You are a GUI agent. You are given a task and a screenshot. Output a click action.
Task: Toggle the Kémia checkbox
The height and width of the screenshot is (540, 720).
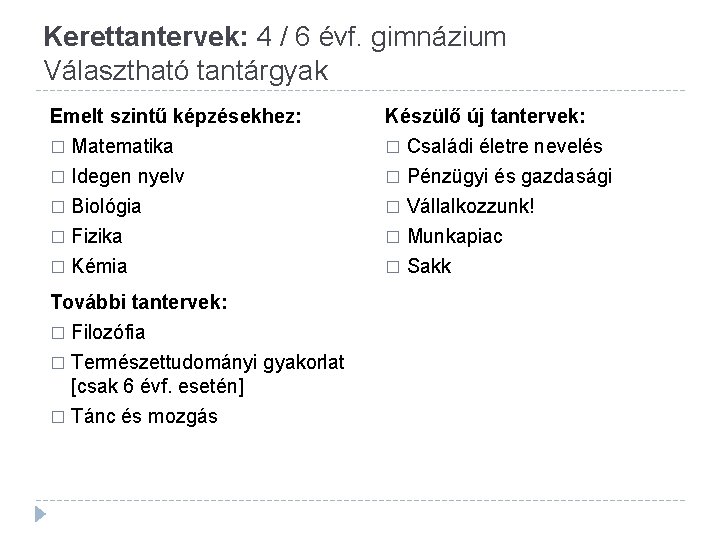pyautogui.click(x=58, y=267)
